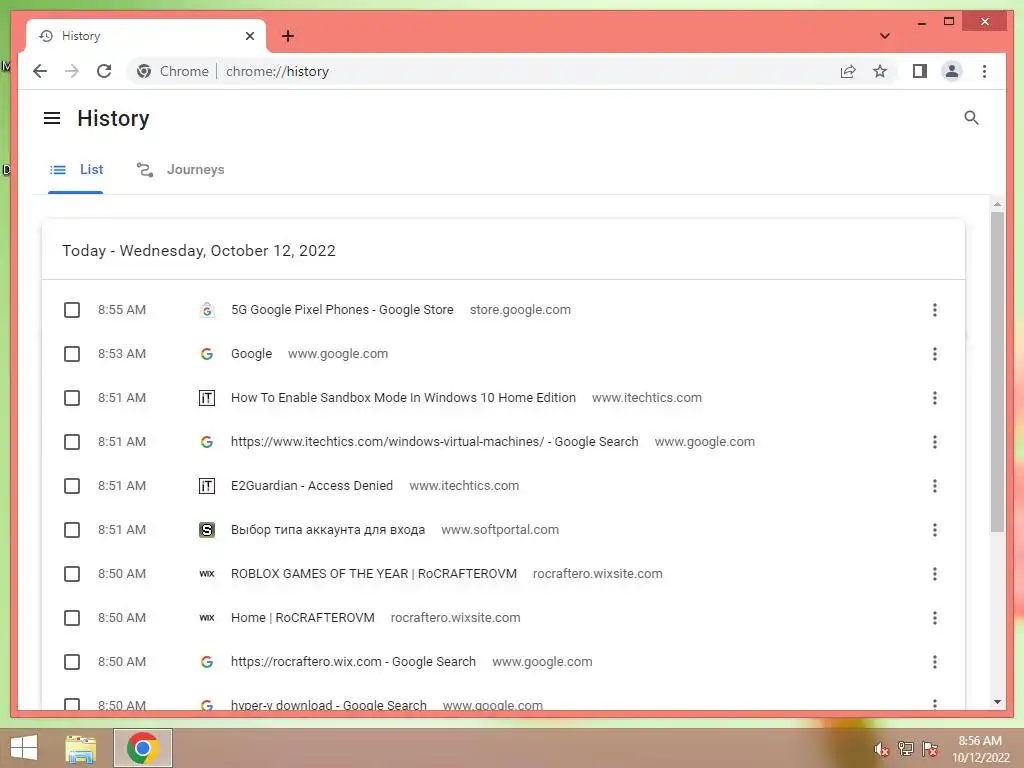Screen dimensions: 1024x768
Task: Check the itechtics windows-virtual-machines search checkbox
Action: (72, 442)
